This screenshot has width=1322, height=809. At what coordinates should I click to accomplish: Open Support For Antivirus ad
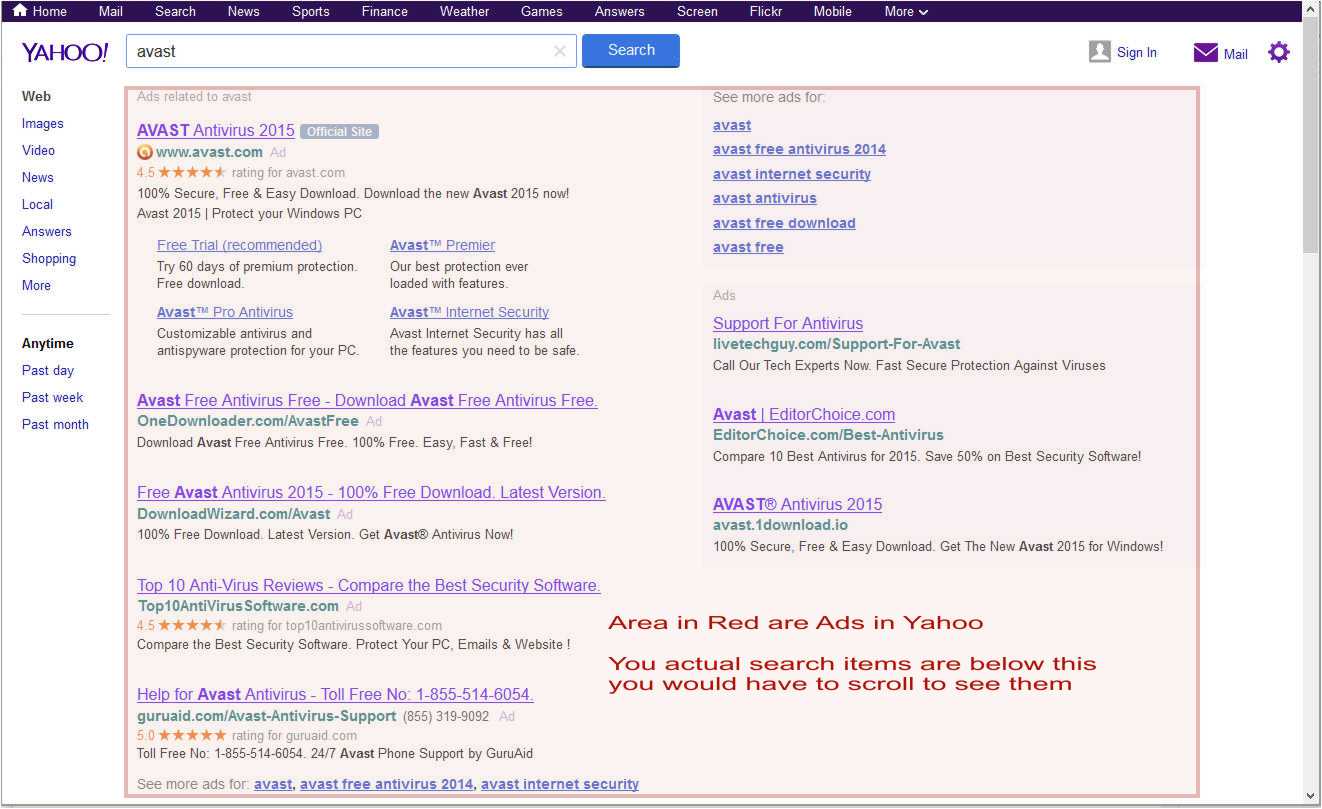788,323
